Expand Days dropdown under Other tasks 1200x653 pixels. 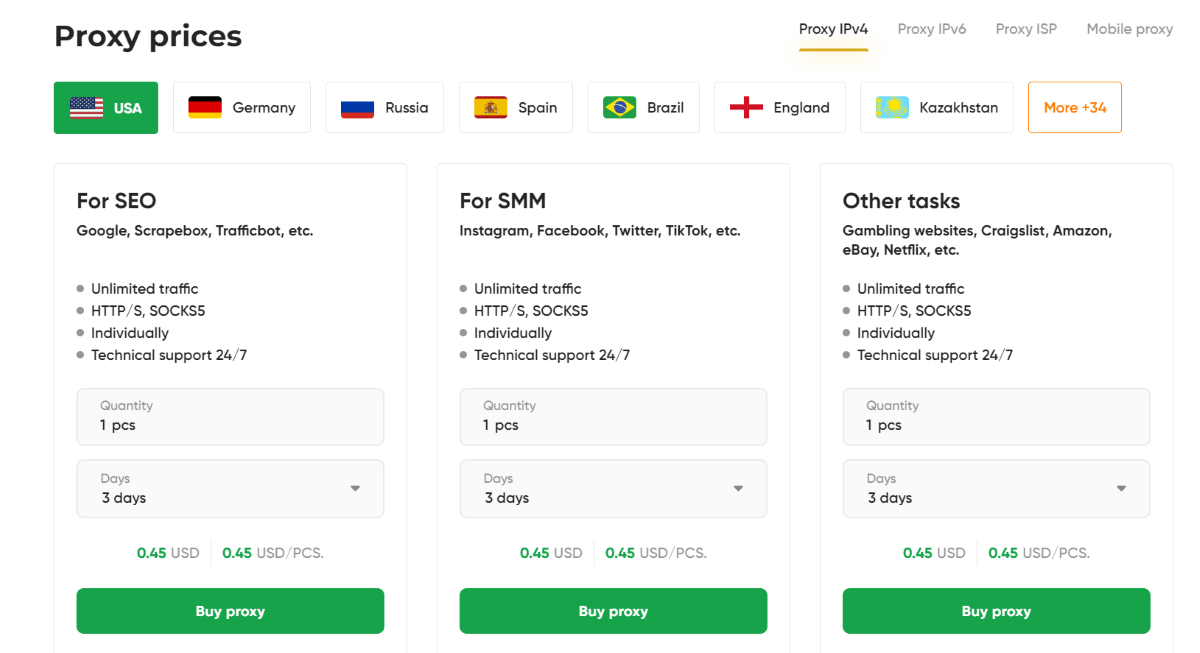[996, 488]
